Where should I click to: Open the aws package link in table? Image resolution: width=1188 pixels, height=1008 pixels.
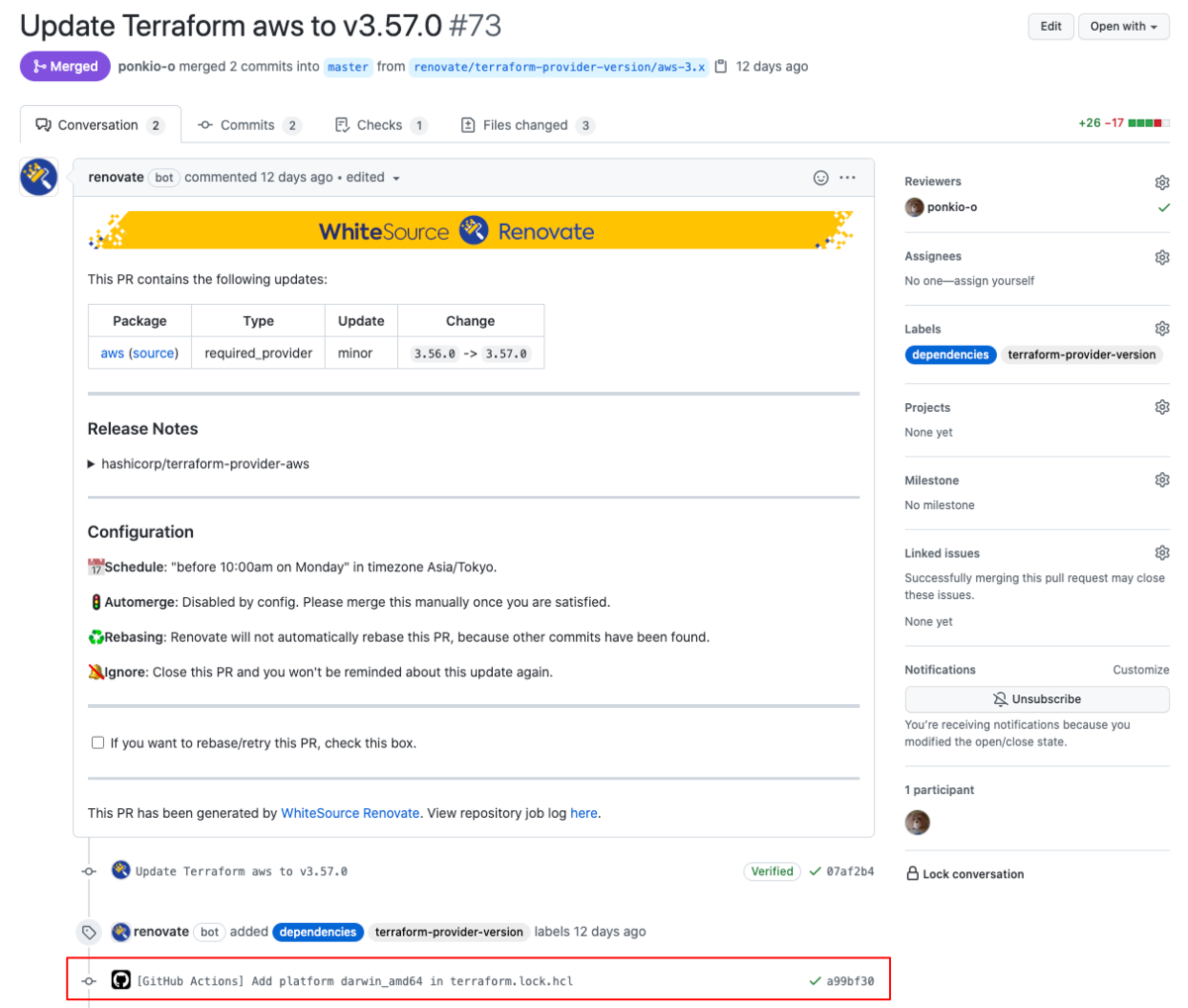click(x=113, y=353)
